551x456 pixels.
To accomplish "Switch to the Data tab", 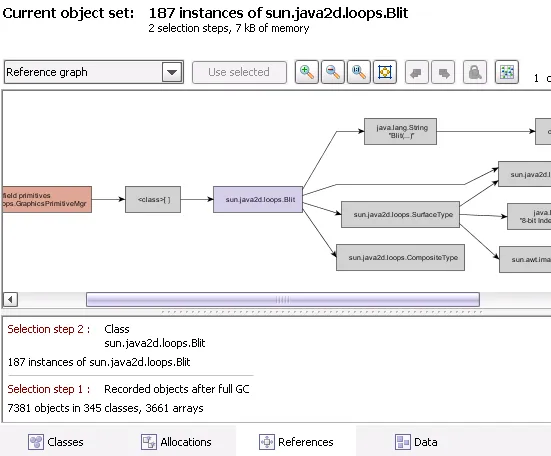I will pyautogui.click(x=416, y=442).
